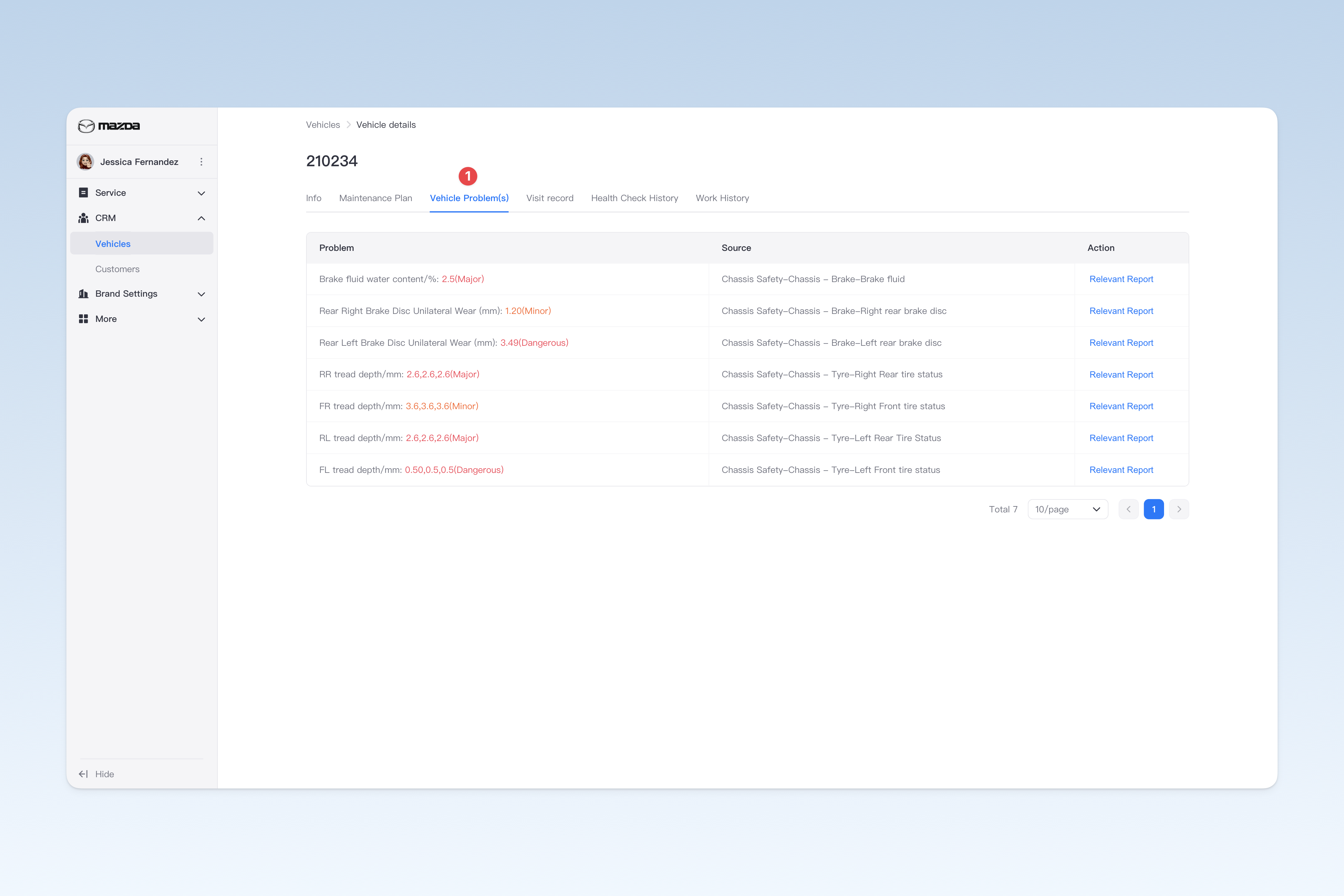The height and width of the screenshot is (896, 1344).
Task: Open Relevant Report for Rear Left Brake Disc
Action: pyautogui.click(x=1121, y=343)
